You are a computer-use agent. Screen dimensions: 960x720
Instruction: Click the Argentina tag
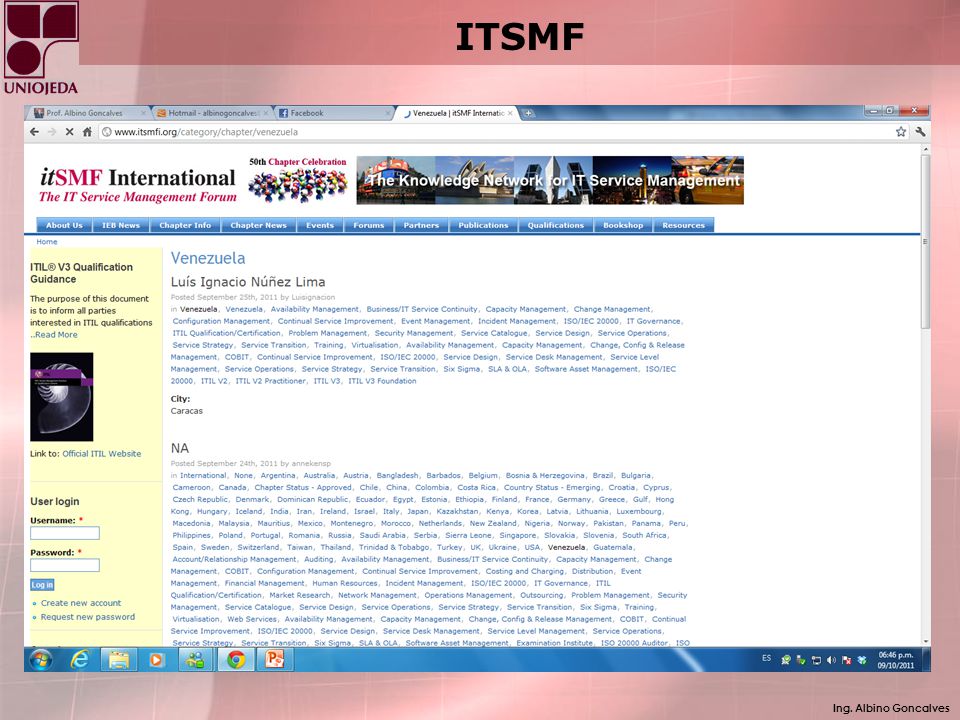pyautogui.click(x=278, y=476)
